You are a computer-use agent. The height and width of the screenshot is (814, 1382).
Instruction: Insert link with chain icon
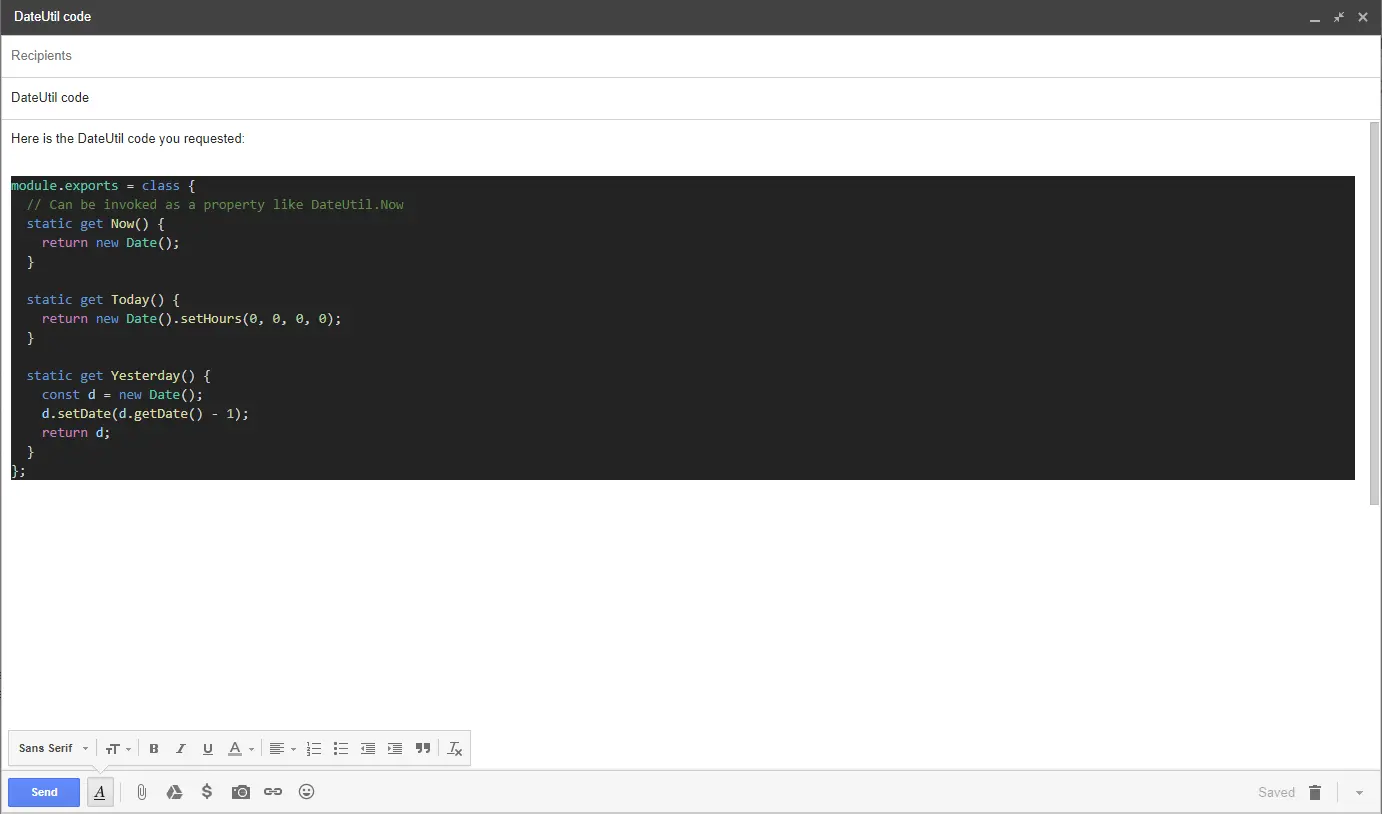pos(273,792)
